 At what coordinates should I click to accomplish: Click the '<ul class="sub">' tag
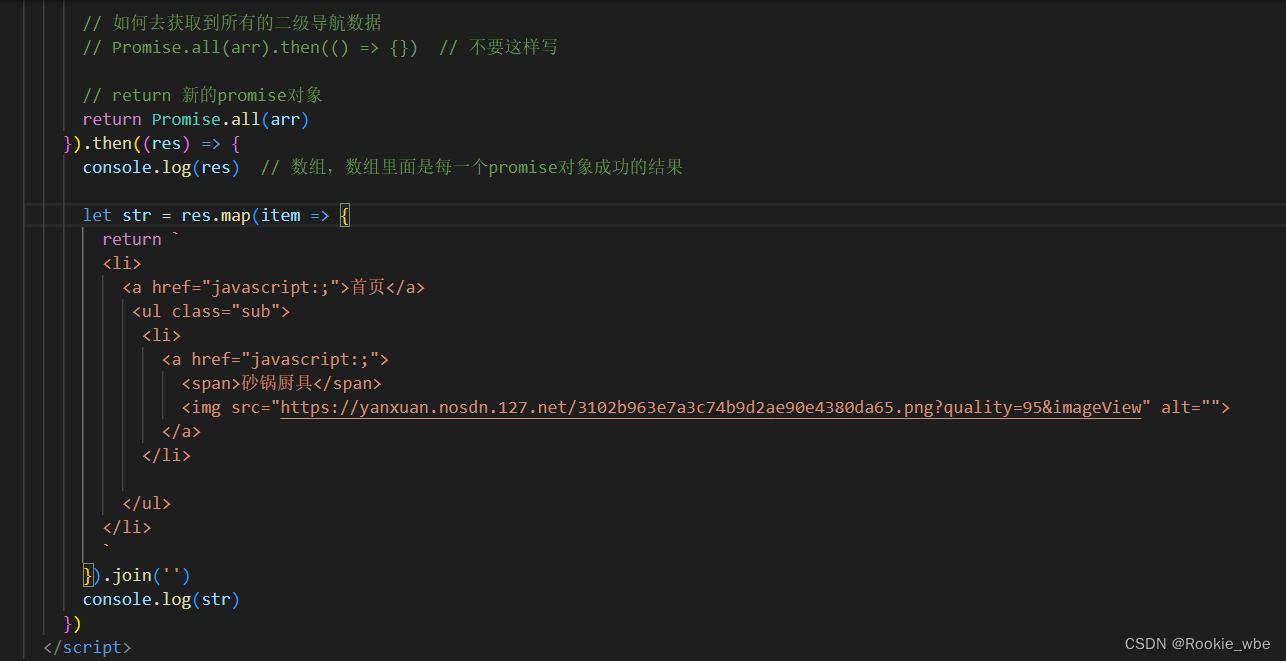[211, 311]
